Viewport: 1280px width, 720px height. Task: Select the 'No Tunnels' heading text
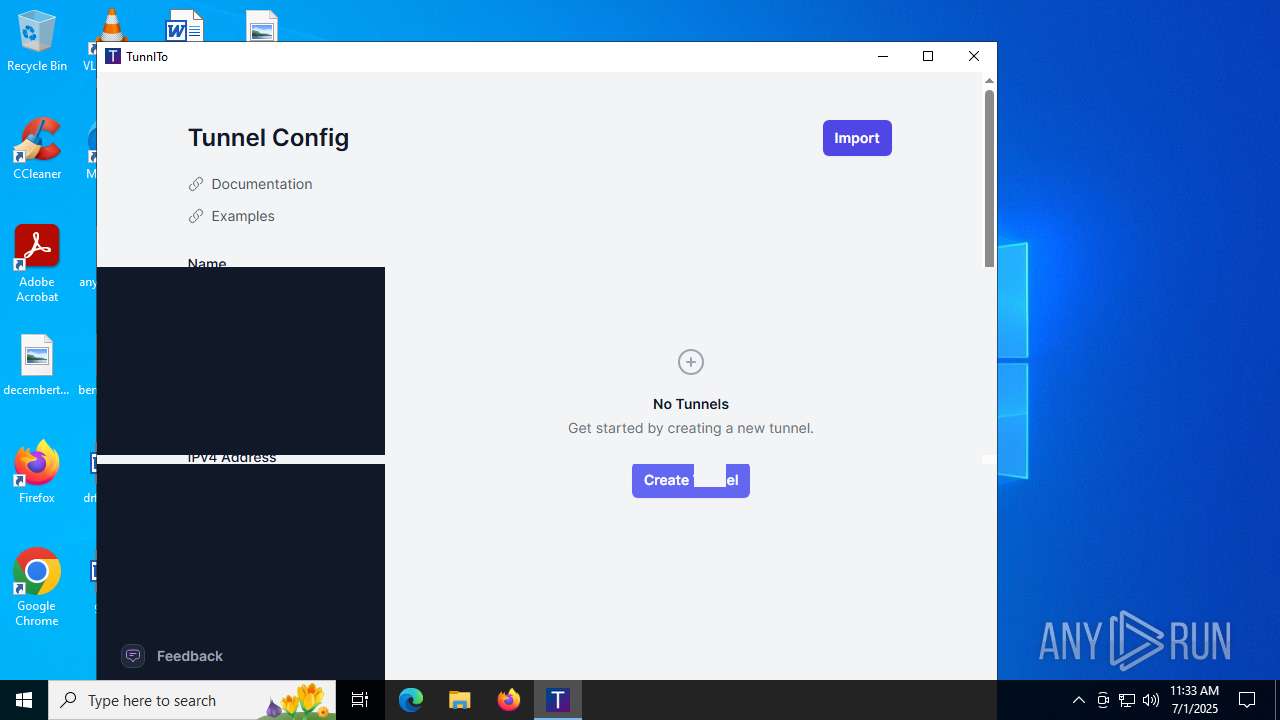tap(691, 404)
